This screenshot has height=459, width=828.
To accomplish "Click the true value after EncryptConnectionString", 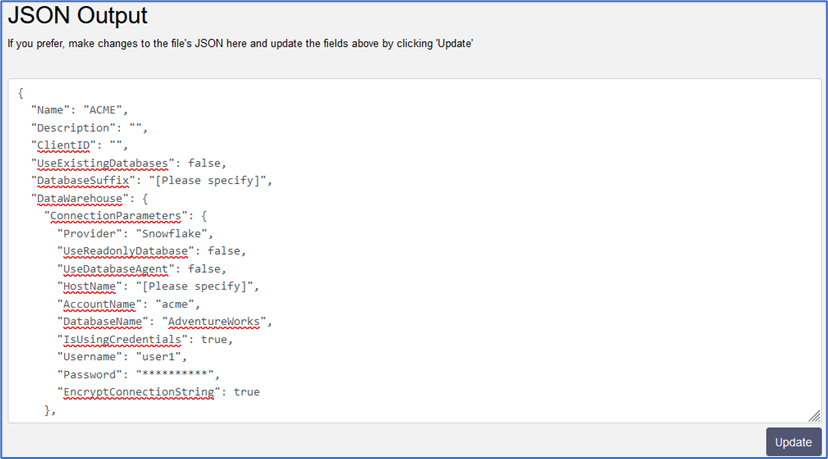I will tap(246, 392).
